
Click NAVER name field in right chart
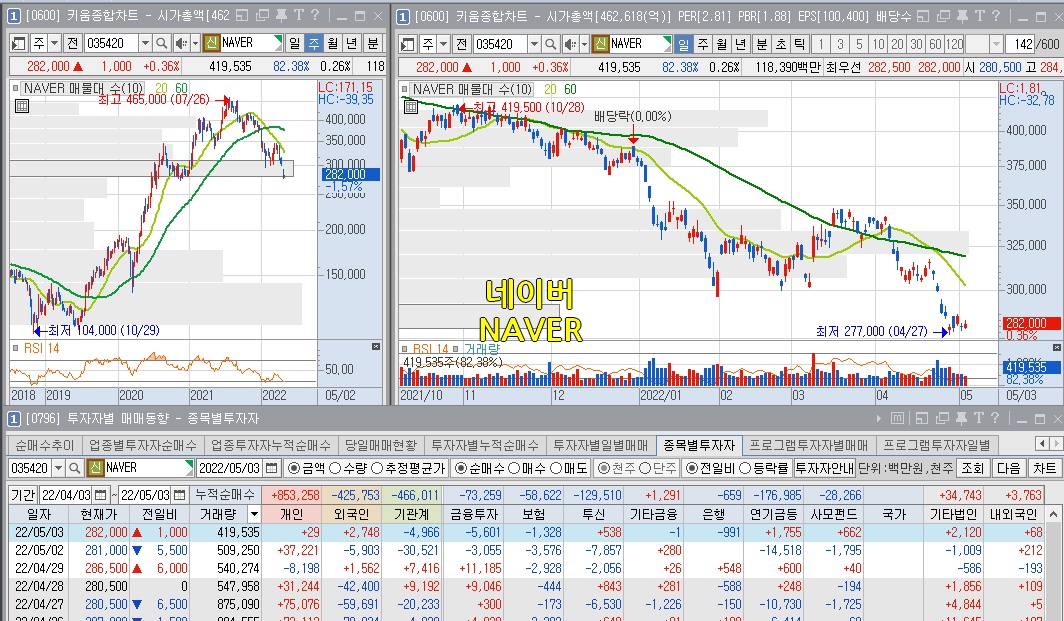tap(640, 44)
